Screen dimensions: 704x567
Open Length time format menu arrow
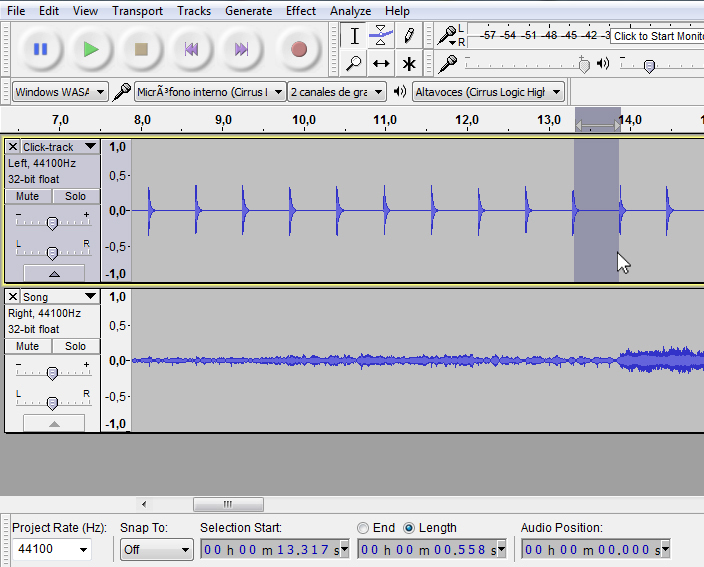(x=501, y=549)
